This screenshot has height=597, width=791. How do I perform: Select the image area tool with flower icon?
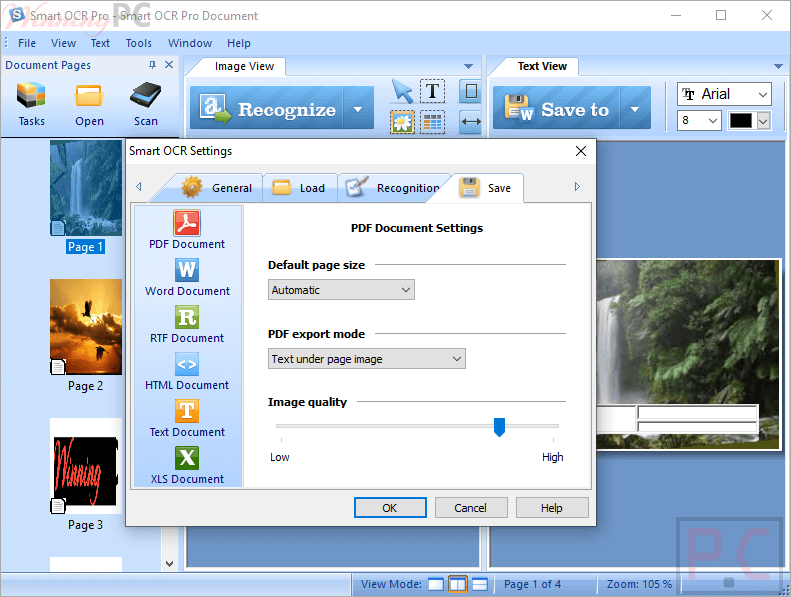[x=402, y=122]
